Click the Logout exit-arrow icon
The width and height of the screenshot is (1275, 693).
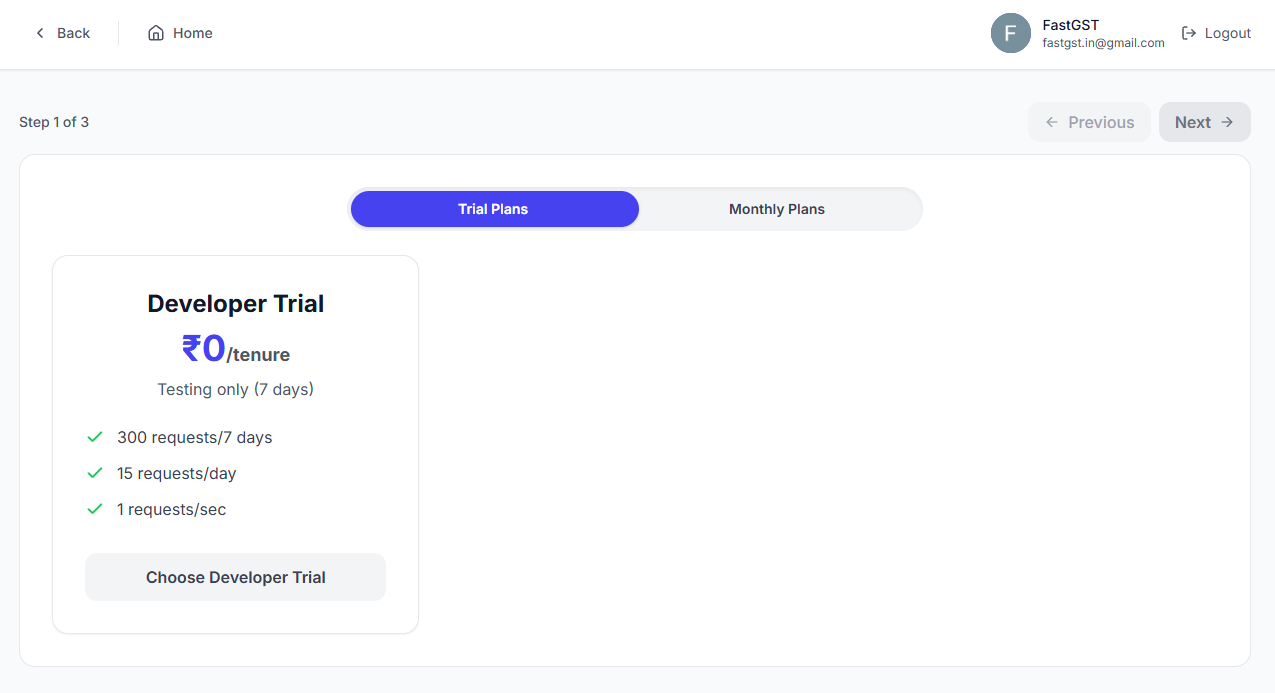1189,33
